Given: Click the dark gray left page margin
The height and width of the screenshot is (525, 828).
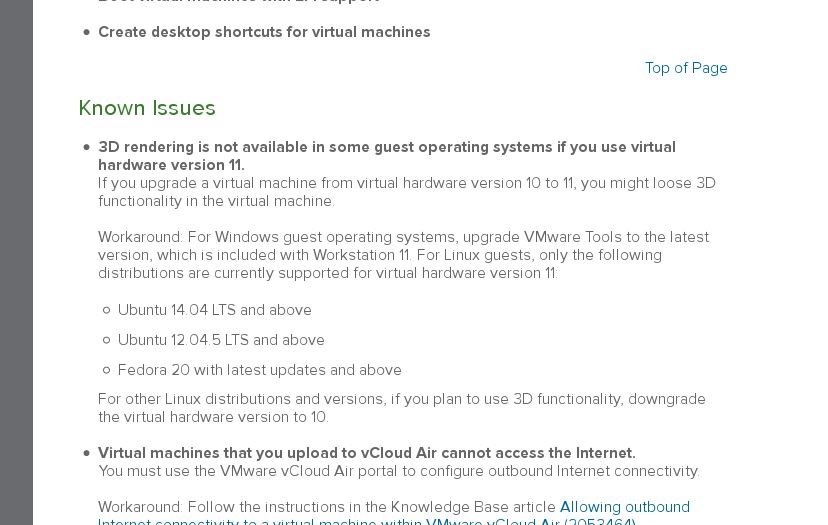Looking at the screenshot, I should pyautogui.click(x=16, y=262).
